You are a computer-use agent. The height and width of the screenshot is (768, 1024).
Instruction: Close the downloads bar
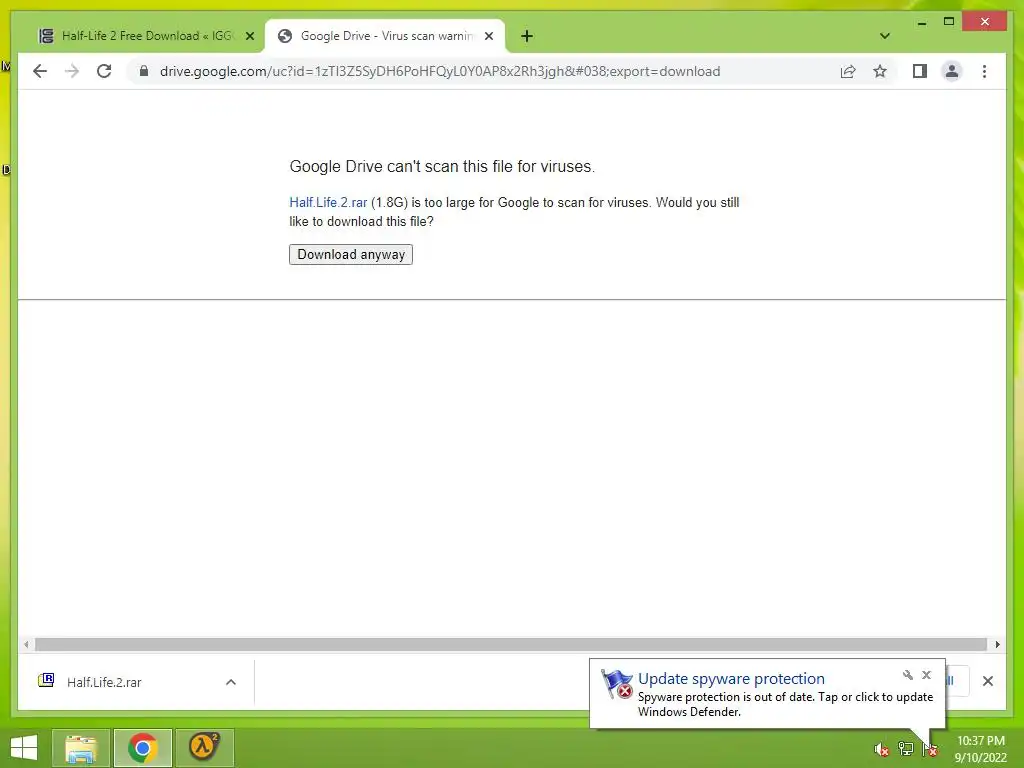[987, 681]
